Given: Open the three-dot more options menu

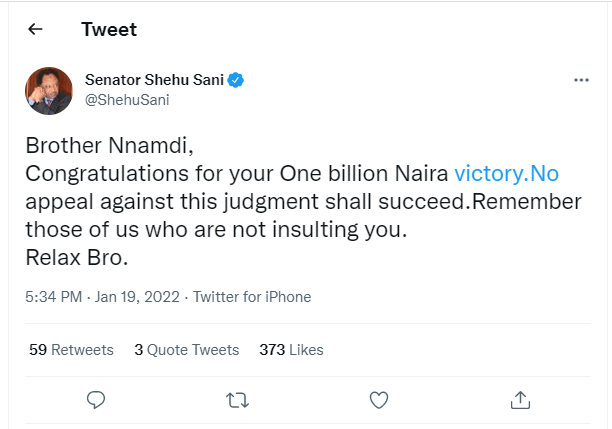Looking at the screenshot, I should point(581,80).
